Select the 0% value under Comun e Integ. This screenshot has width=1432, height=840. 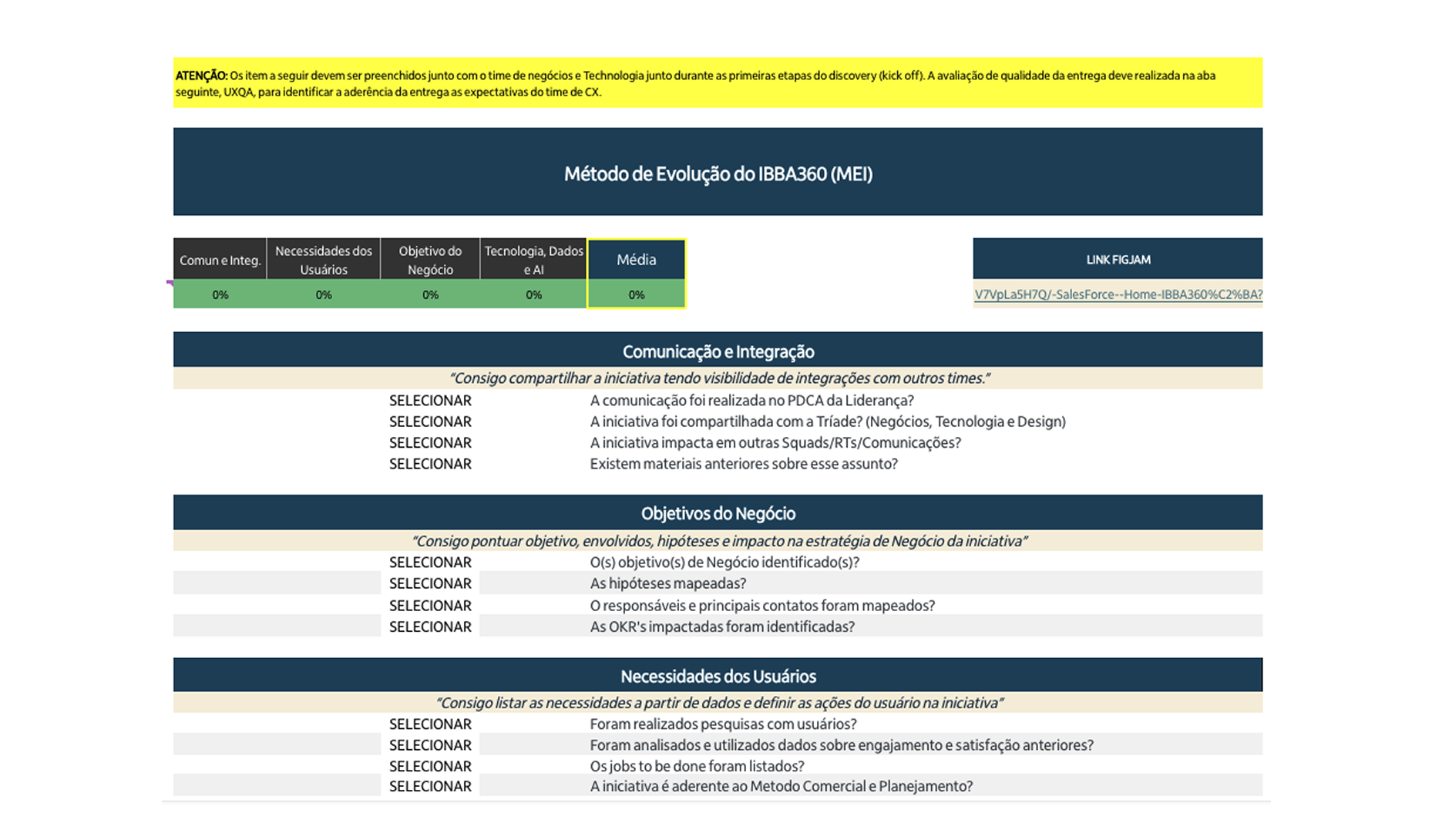point(219,294)
